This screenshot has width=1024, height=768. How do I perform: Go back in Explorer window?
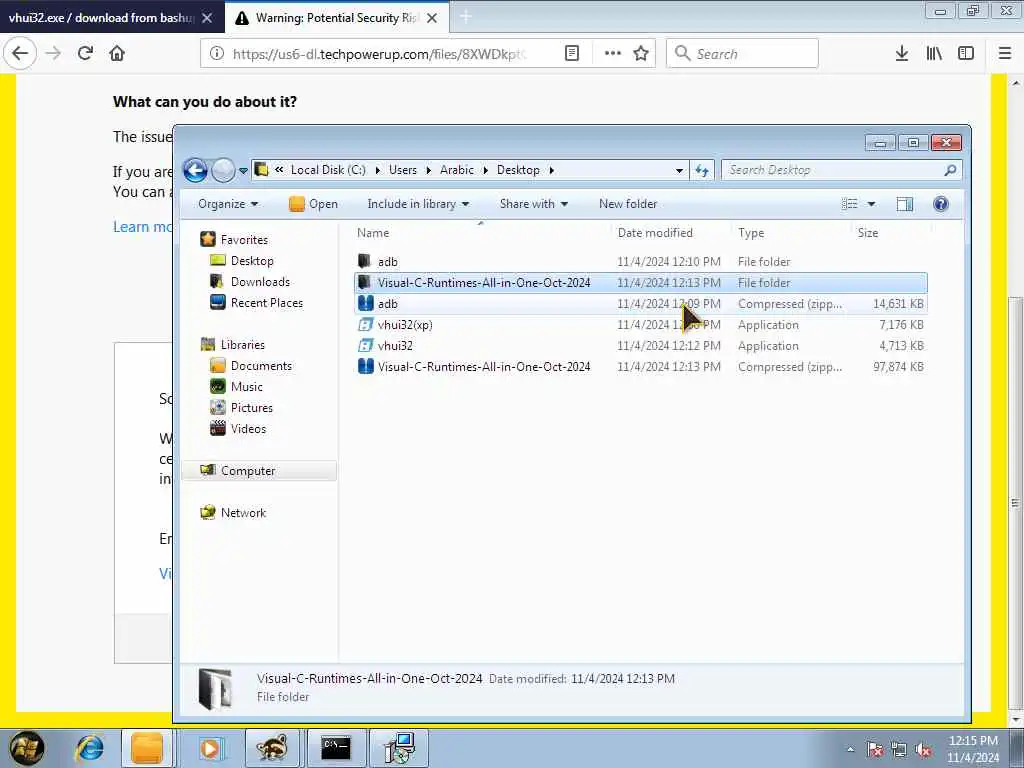[195, 170]
